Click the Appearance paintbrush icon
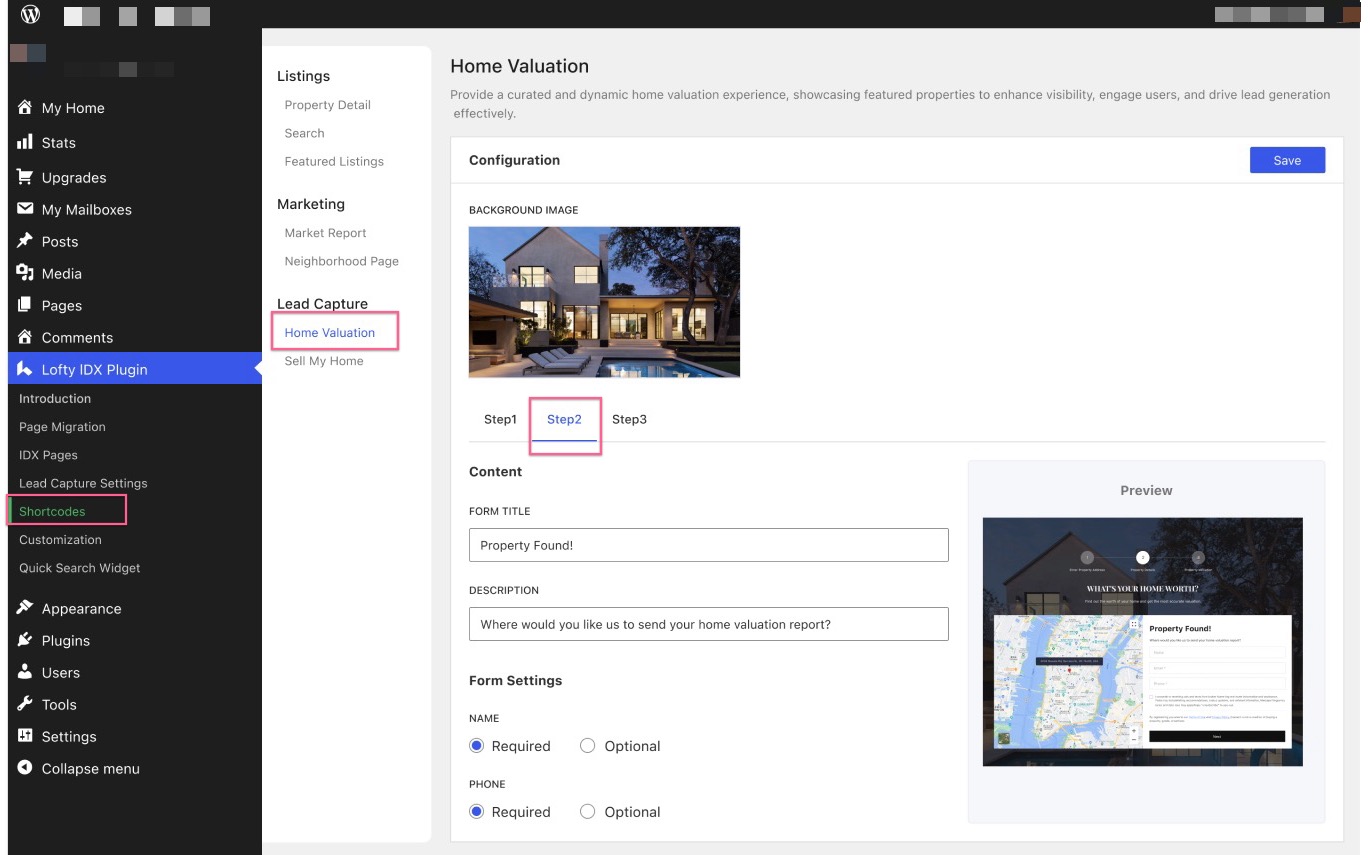 tap(25, 608)
